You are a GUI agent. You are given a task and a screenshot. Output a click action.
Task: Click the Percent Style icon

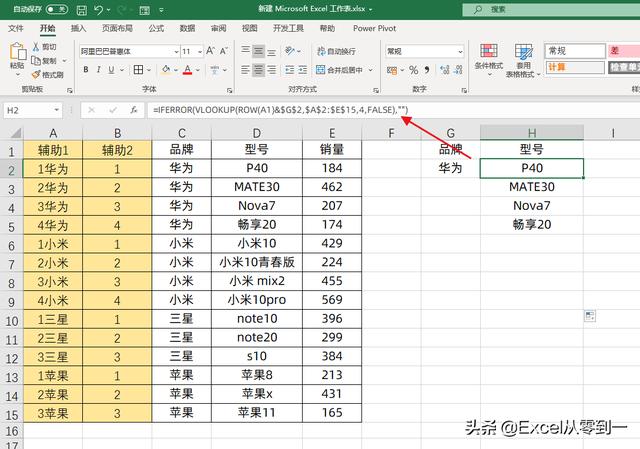(413, 70)
